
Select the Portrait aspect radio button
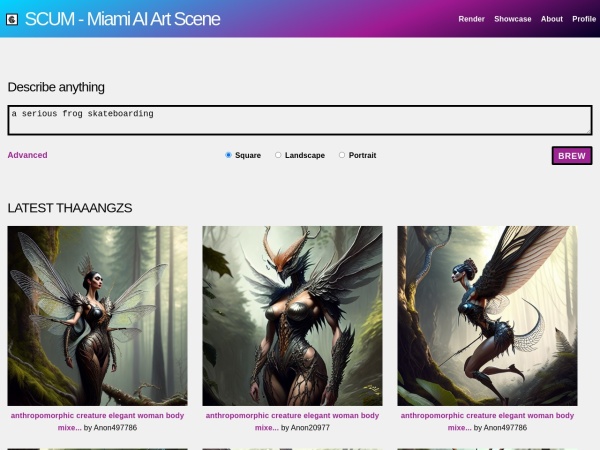pyautogui.click(x=342, y=155)
